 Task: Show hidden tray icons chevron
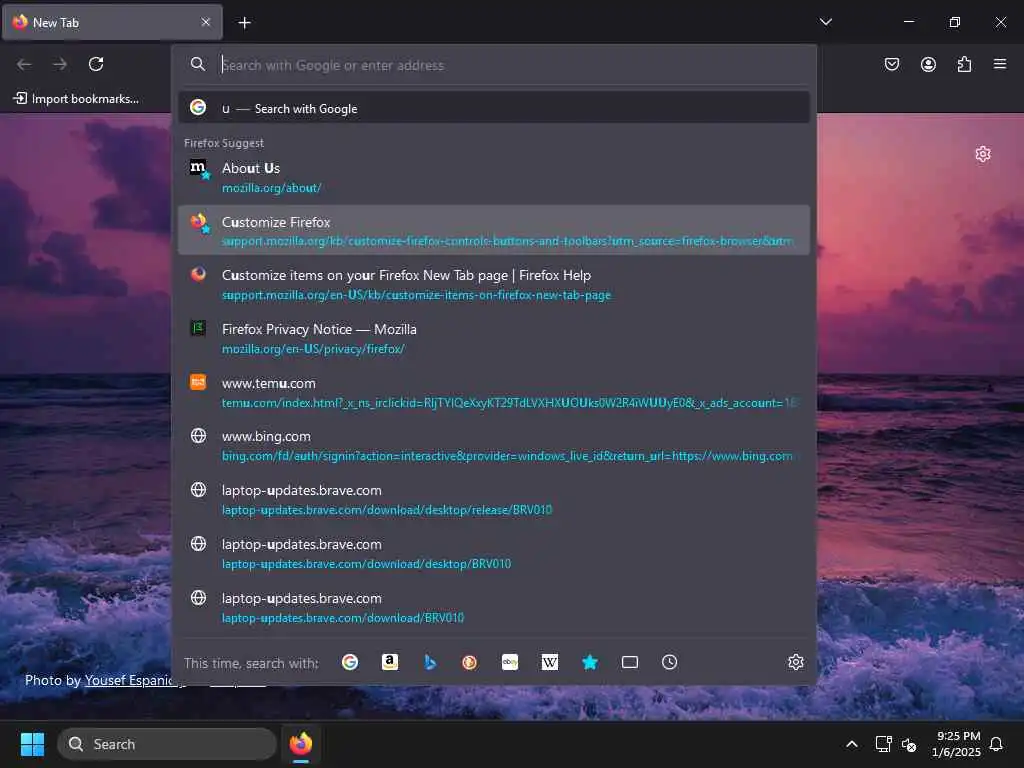(x=852, y=744)
